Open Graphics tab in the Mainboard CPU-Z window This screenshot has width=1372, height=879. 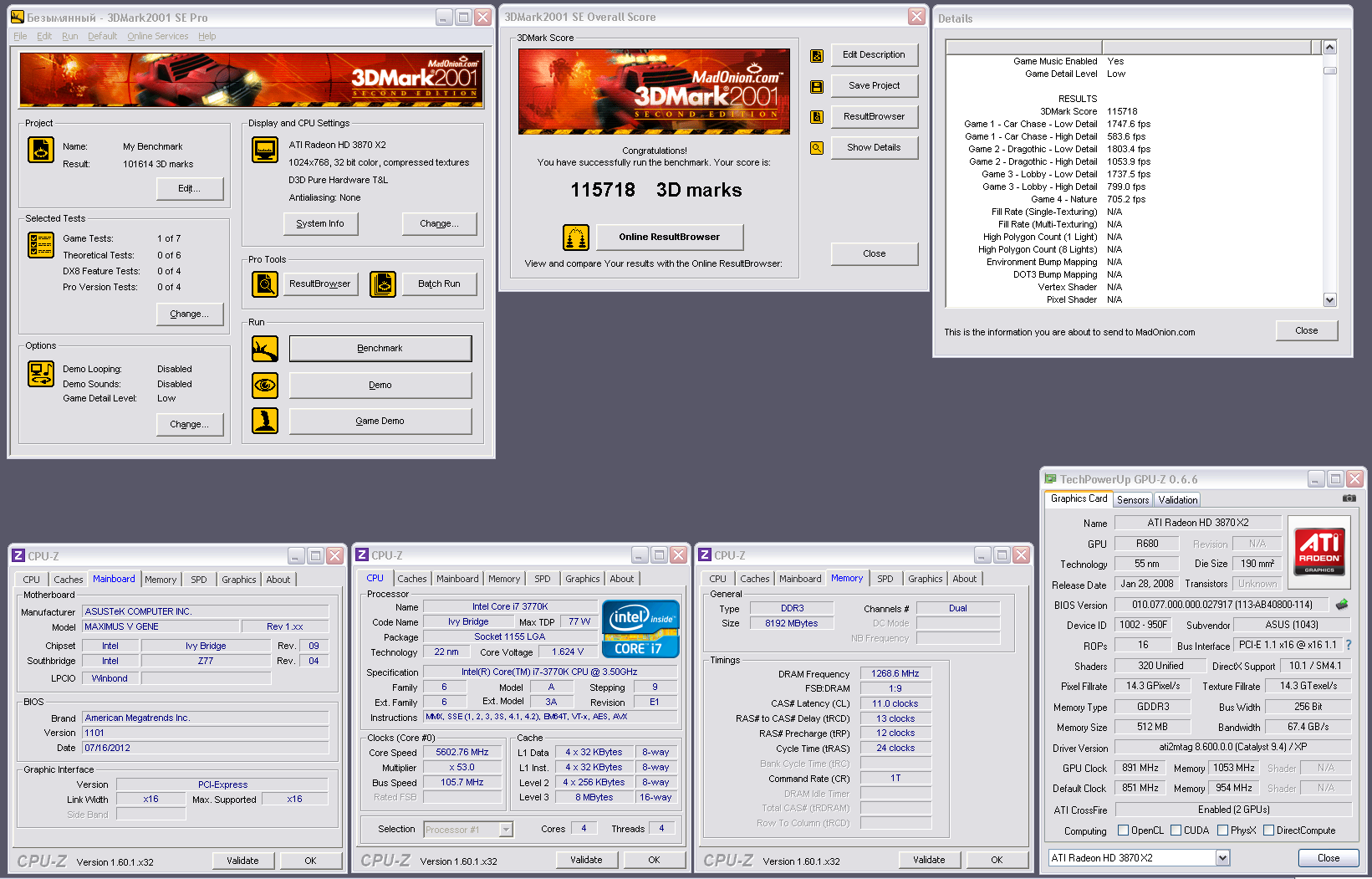point(239,580)
